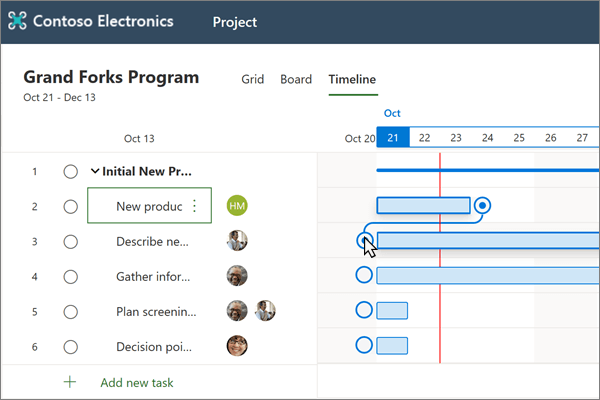Viewport: 600px width, 400px height.
Task: Select the Oct 21 date marker
Action: tap(393, 138)
